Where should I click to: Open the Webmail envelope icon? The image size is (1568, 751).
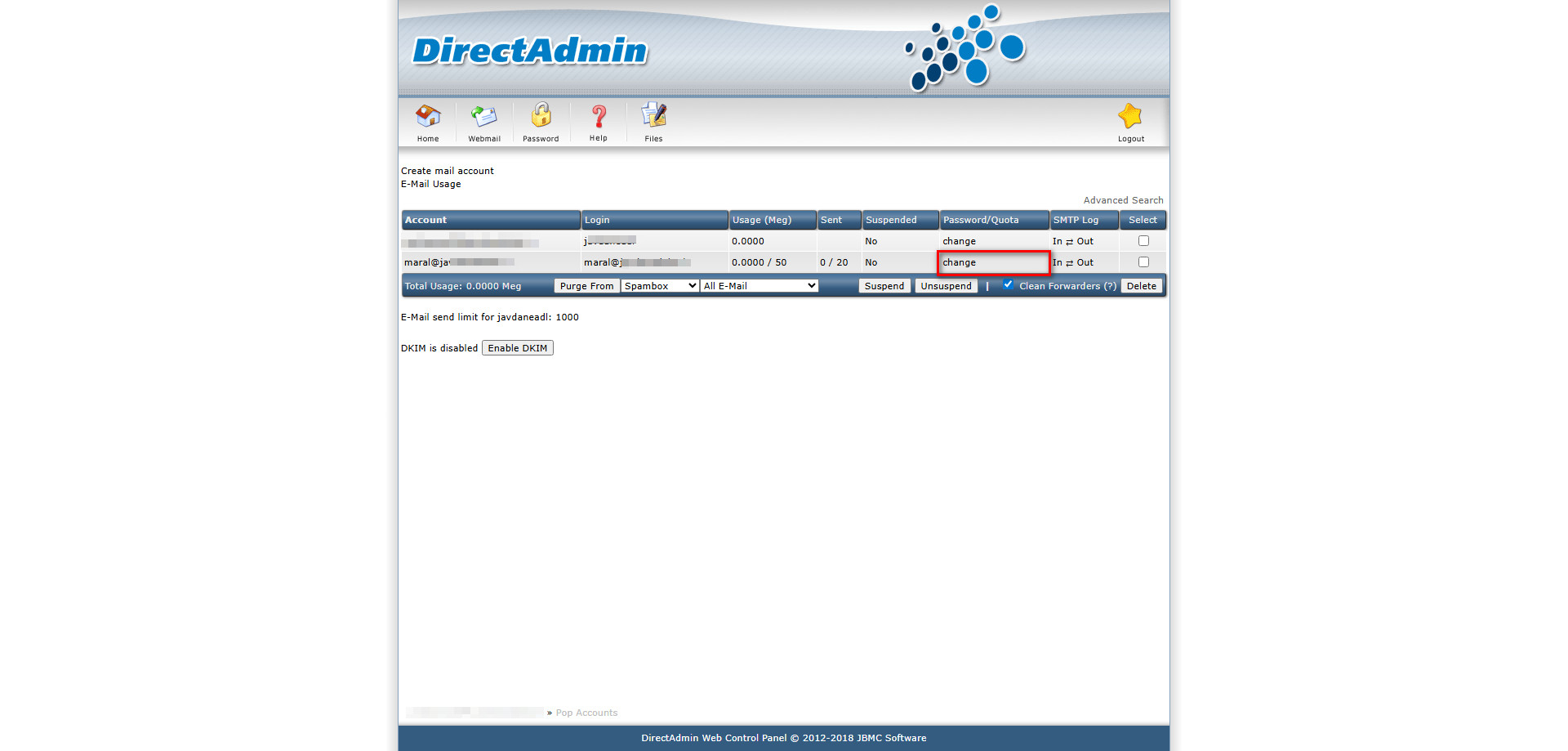pyautogui.click(x=484, y=117)
